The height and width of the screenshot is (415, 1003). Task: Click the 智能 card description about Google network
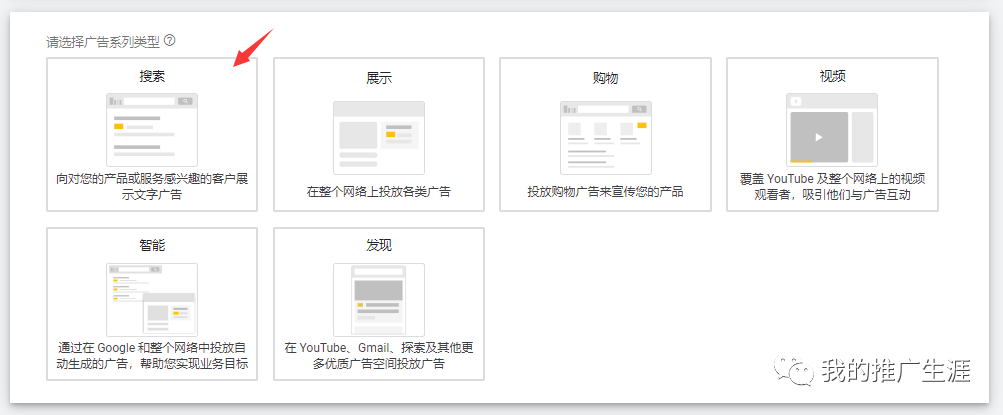click(152, 357)
